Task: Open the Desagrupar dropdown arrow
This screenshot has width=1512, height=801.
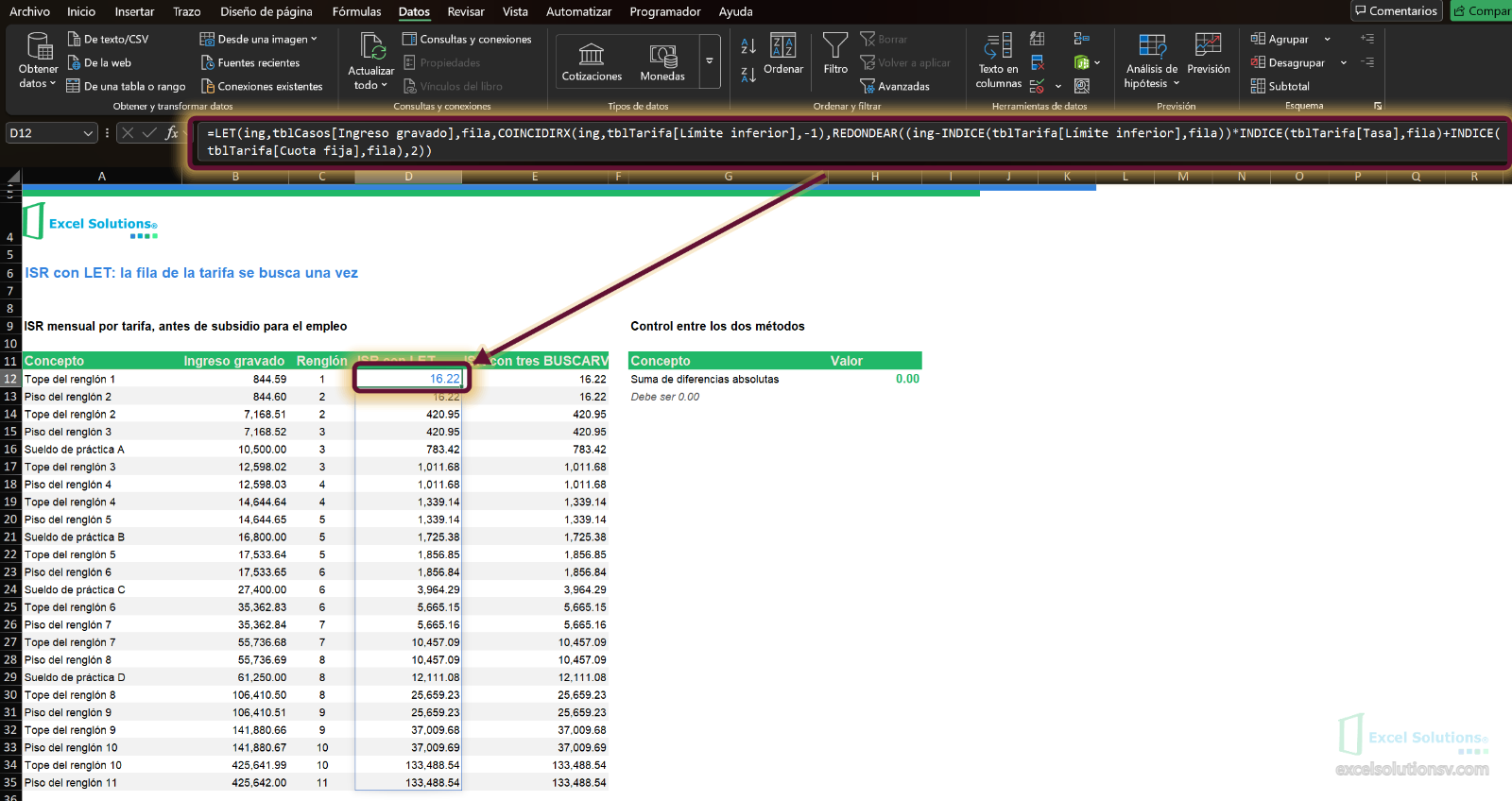Action: pyautogui.click(x=1343, y=62)
